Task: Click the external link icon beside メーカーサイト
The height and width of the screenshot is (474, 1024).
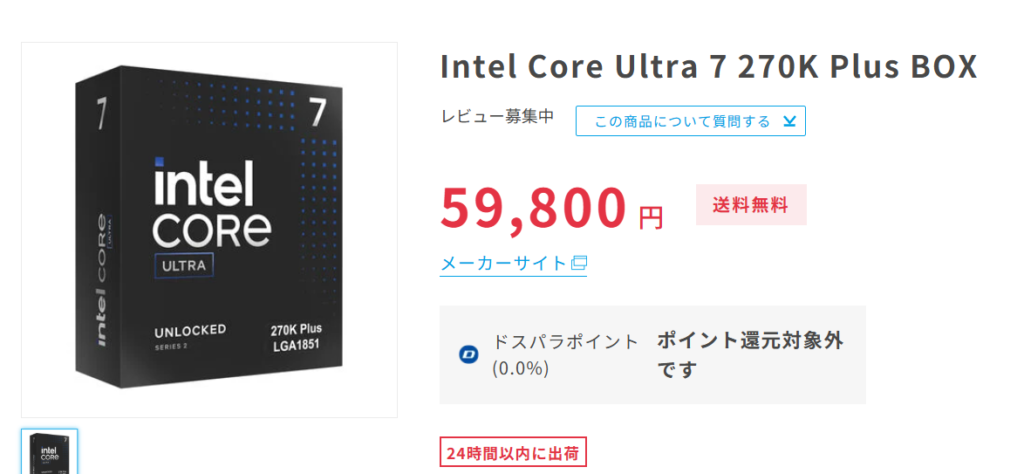Action: pyautogui.click(x=579, y=263)
